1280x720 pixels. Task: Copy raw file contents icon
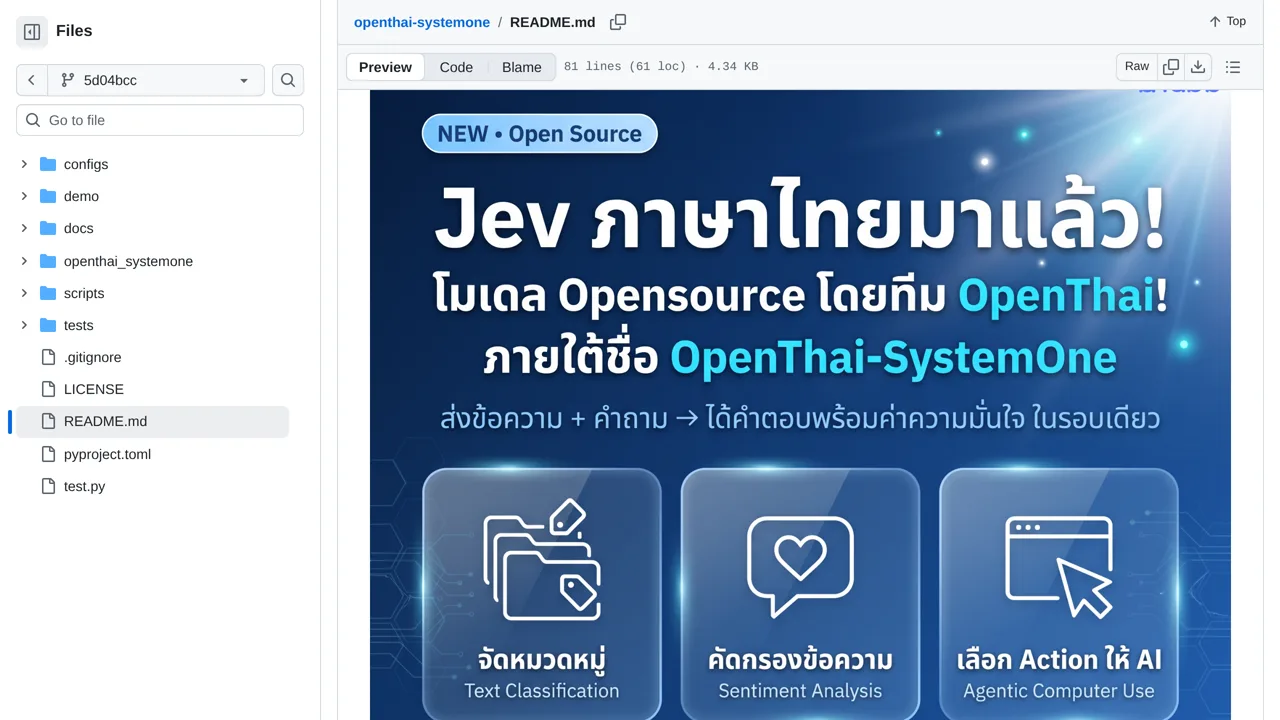tap(1171, 66)
